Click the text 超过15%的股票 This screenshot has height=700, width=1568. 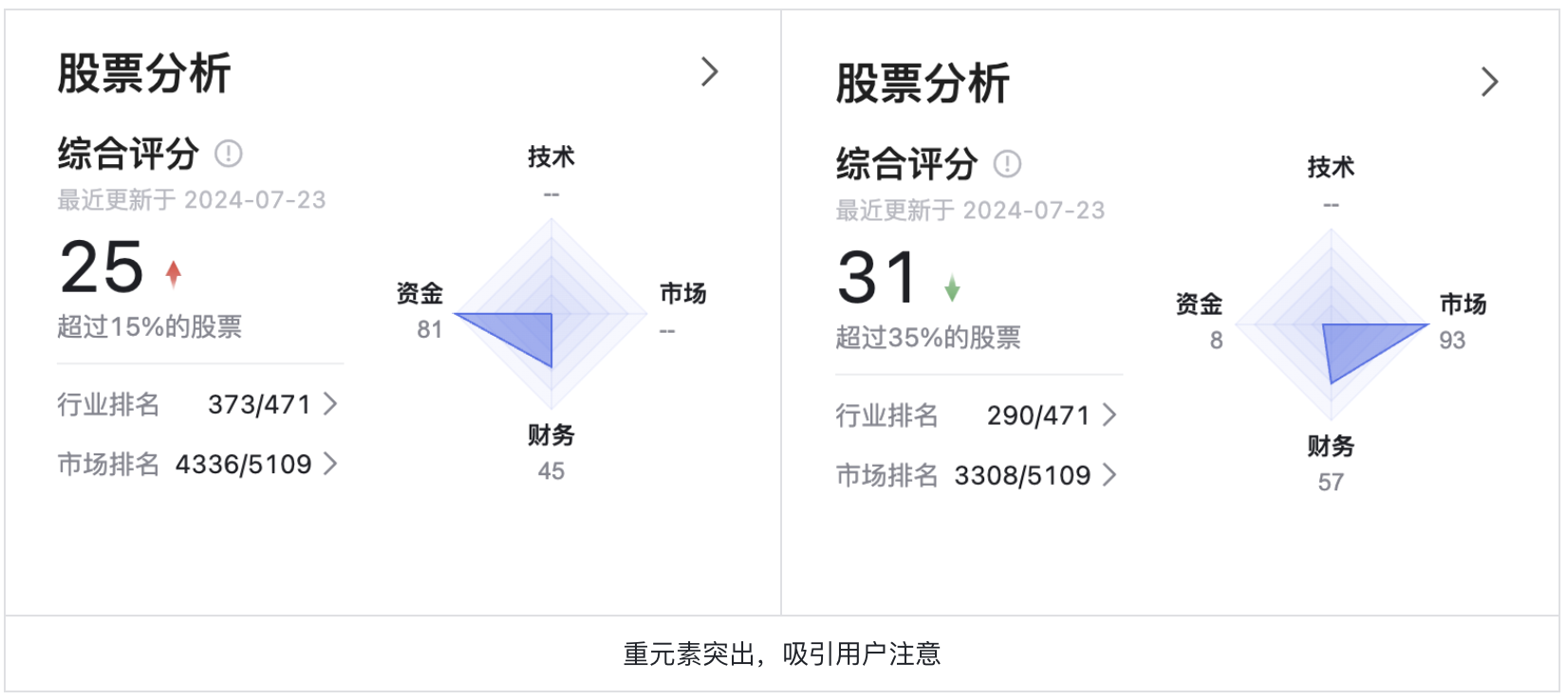[x=150, y=326]
